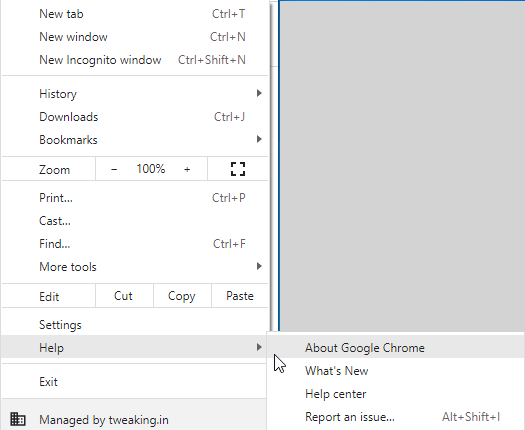Choose Print... menu entry

point(135,198)
